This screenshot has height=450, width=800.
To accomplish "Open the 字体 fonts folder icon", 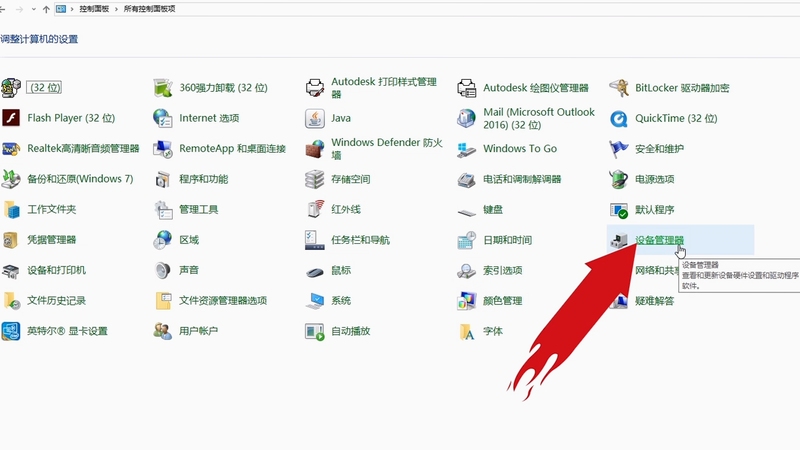I will point(466,332).
